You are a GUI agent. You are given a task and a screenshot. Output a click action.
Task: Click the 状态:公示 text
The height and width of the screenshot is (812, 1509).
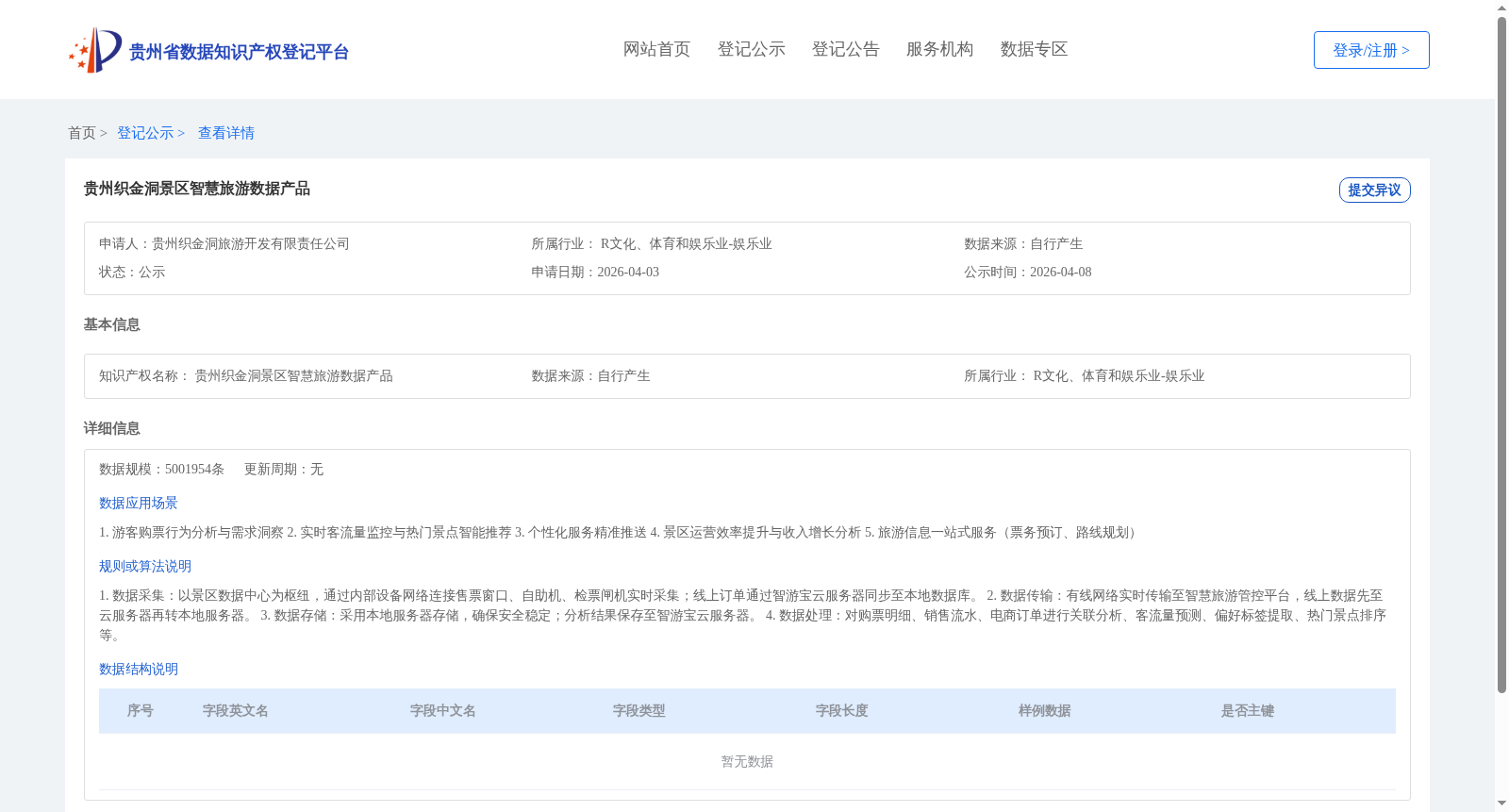click(x=132, y=272)
